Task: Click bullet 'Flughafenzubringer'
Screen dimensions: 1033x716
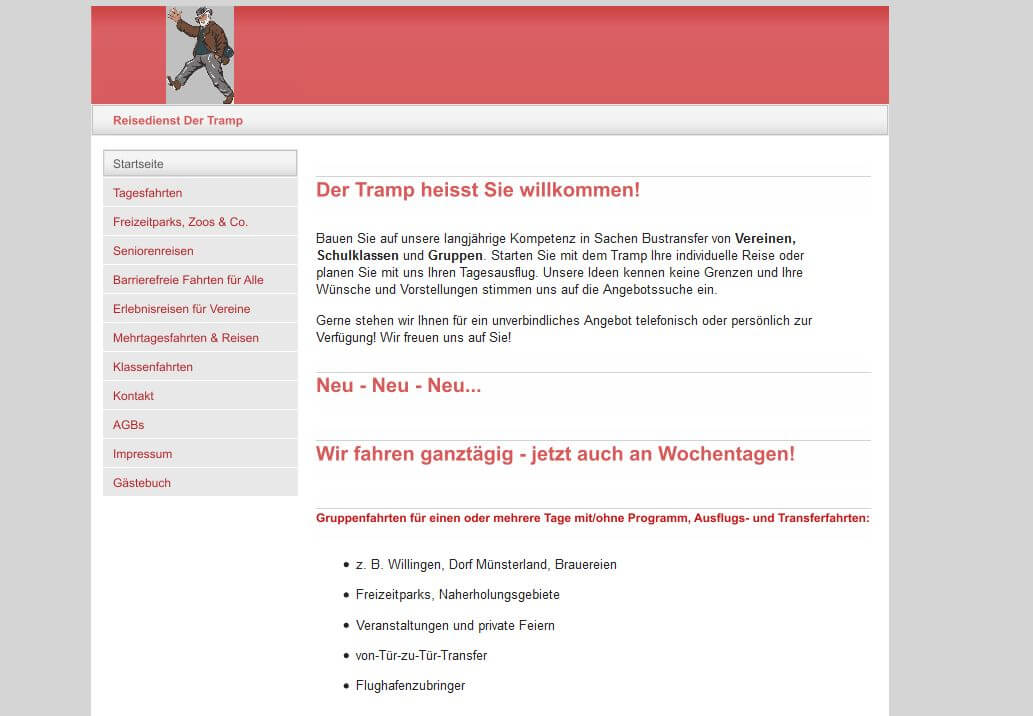Action: 410,686
